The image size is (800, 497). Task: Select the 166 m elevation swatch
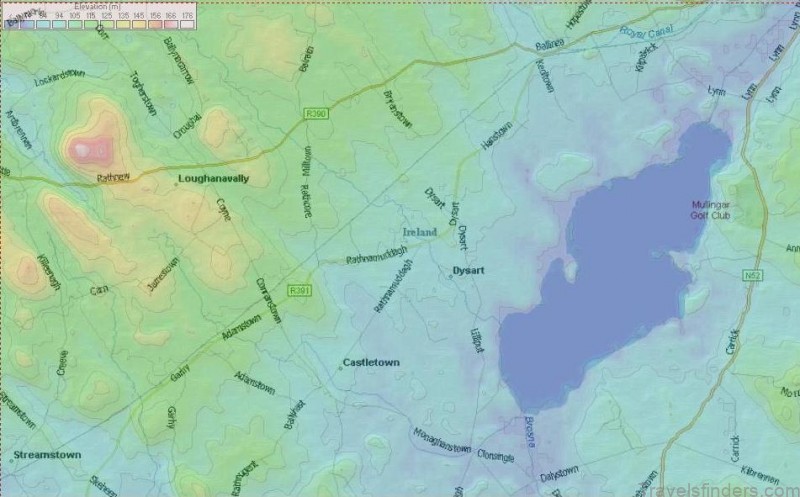[x=171, y=24]
